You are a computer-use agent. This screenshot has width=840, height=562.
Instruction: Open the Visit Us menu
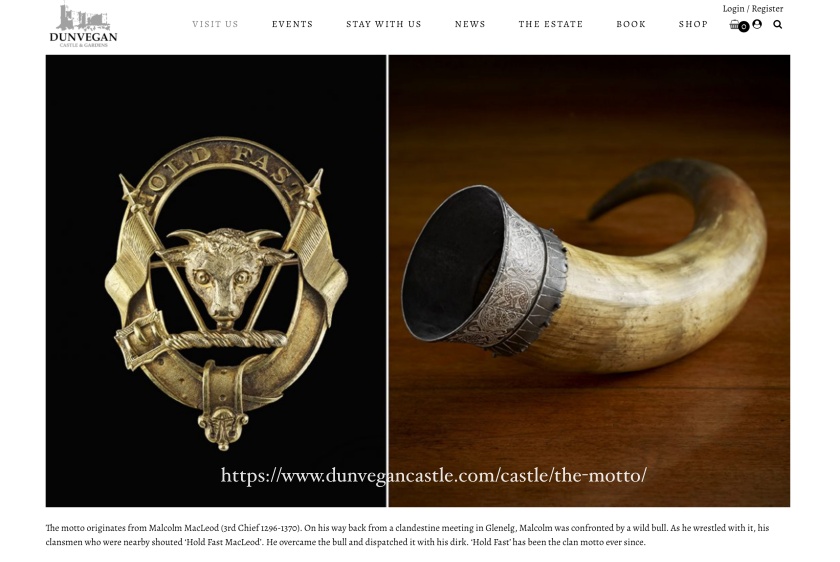[215, 24]
